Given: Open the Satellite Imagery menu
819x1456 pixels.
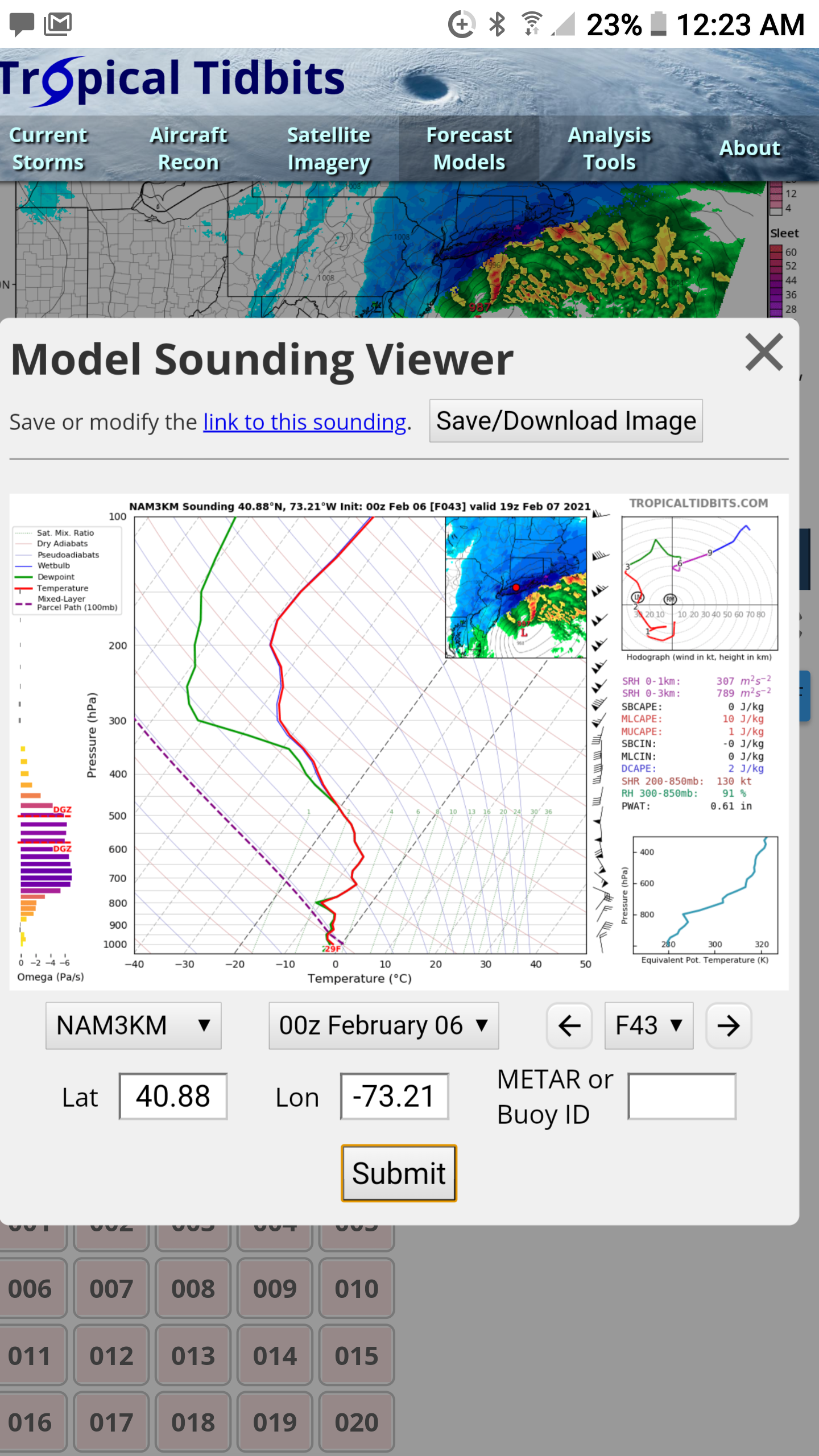Looking at the screenshot, I should pos(329,148).
